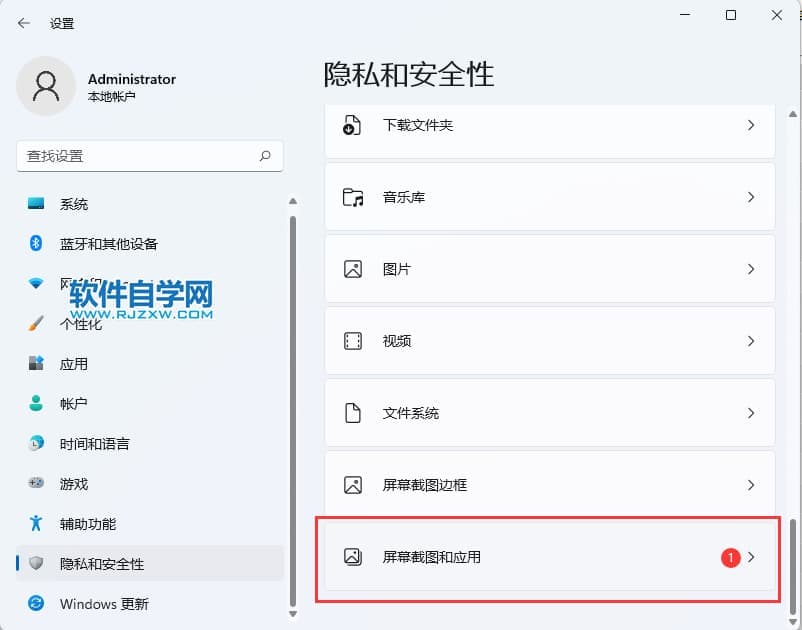Click the Music library folder icon
Viewport: 802px width, 630px height.
click(353, 198)
